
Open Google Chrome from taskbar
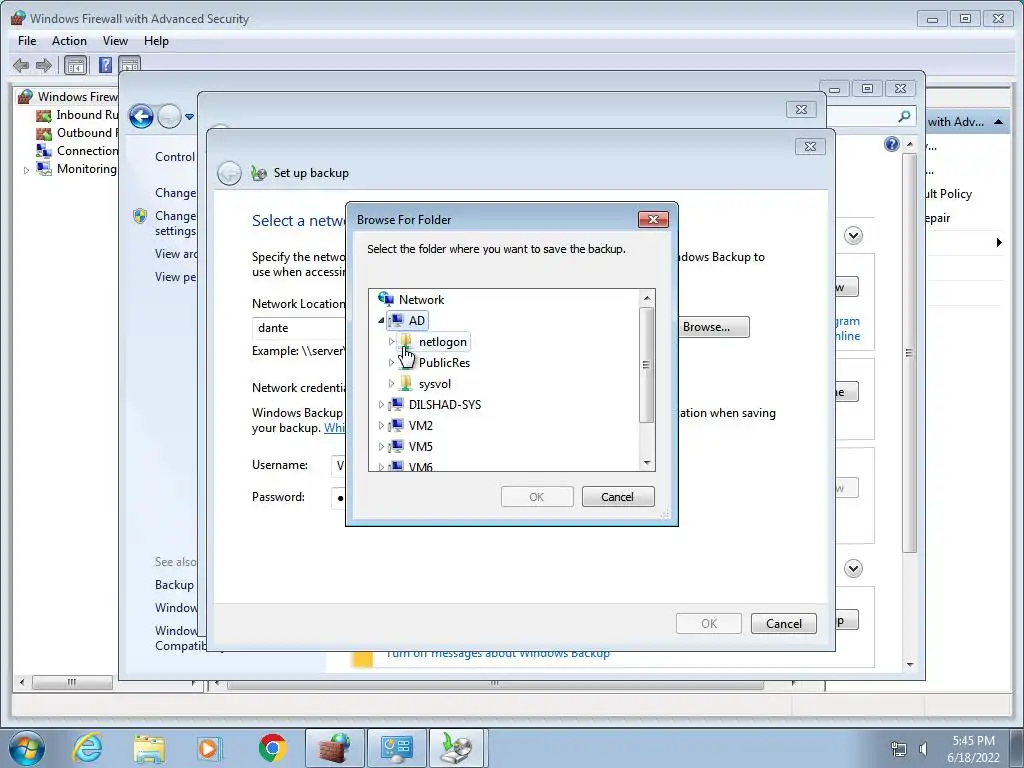(272, 748)
